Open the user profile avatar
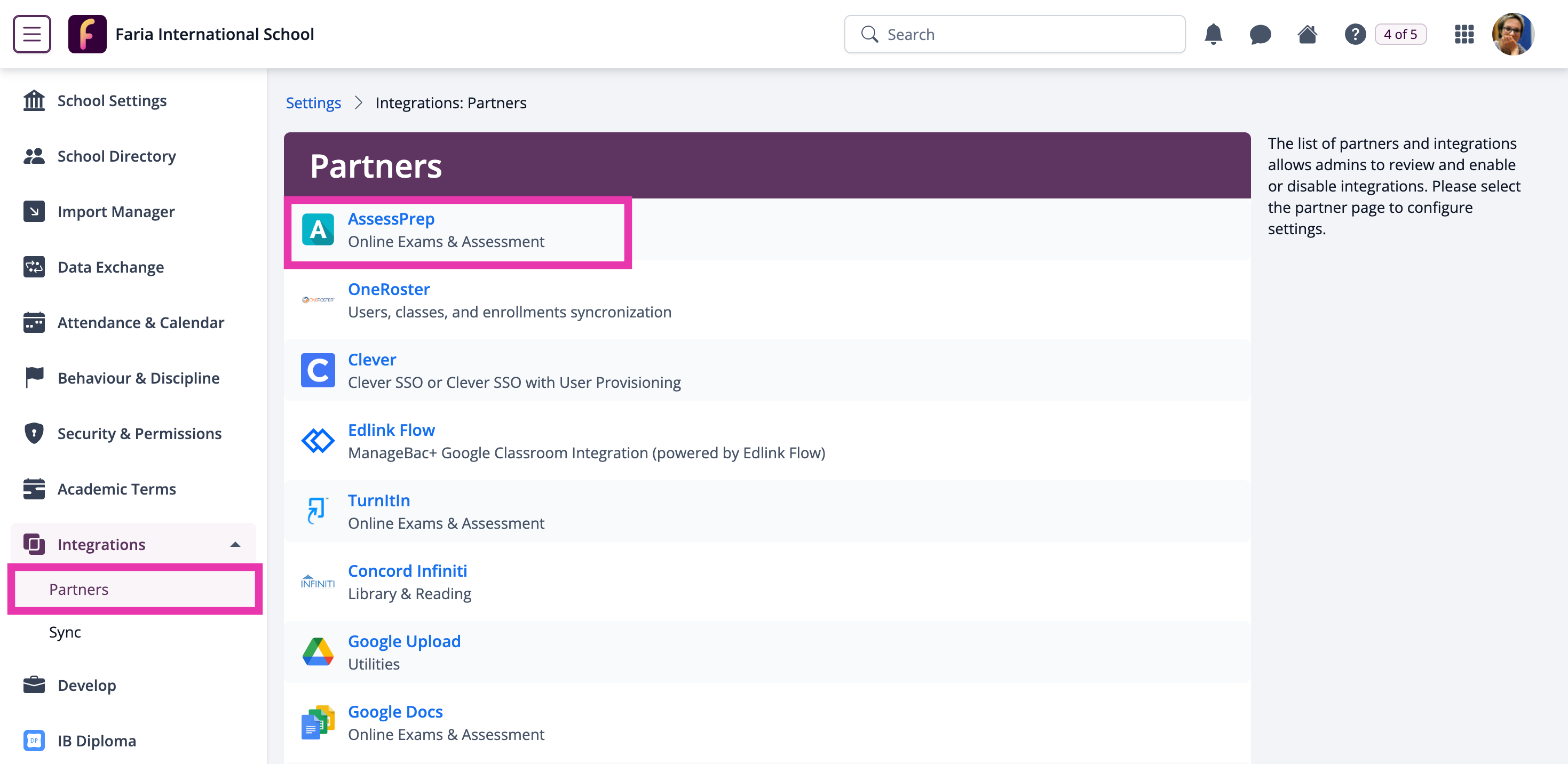1568x764 pixels. pos(1512,34)
